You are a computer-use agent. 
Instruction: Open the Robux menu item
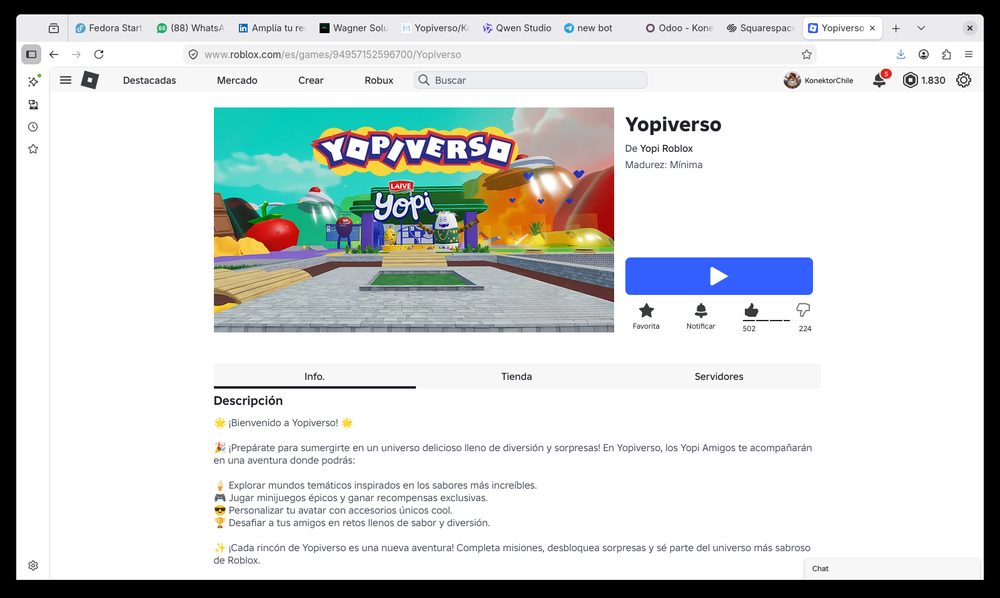(x=379, y=80)
